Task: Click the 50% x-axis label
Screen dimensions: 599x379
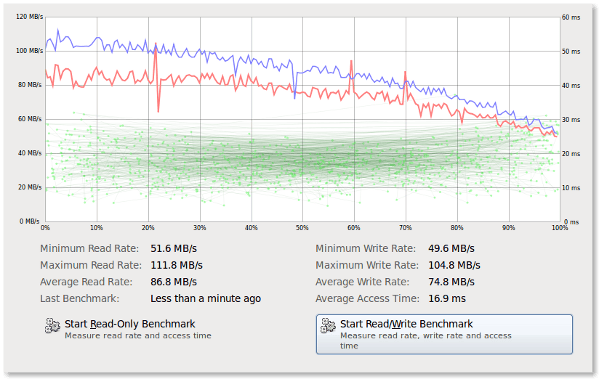Action: pos(302,228)
